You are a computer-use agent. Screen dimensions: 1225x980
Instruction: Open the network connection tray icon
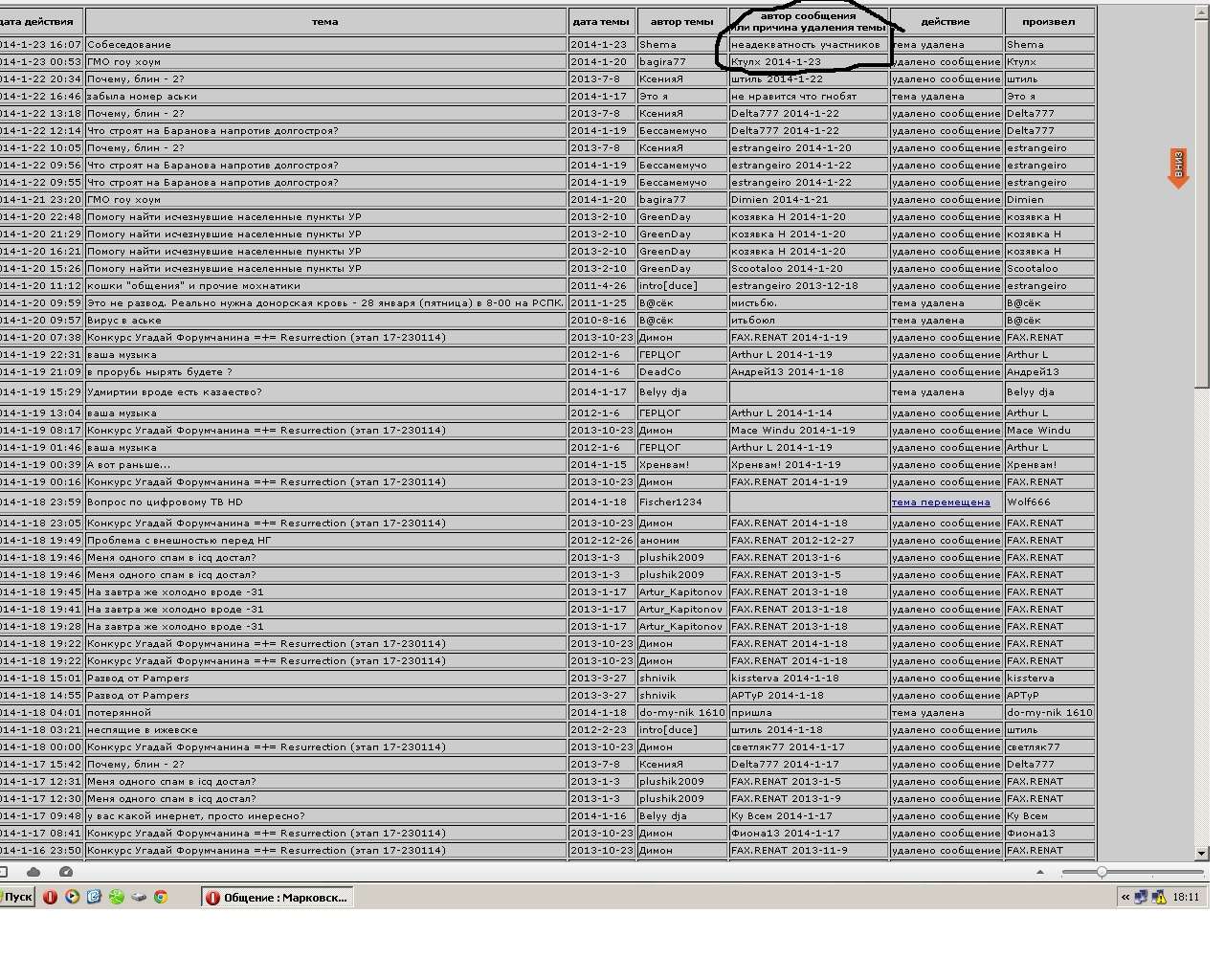1142,897
